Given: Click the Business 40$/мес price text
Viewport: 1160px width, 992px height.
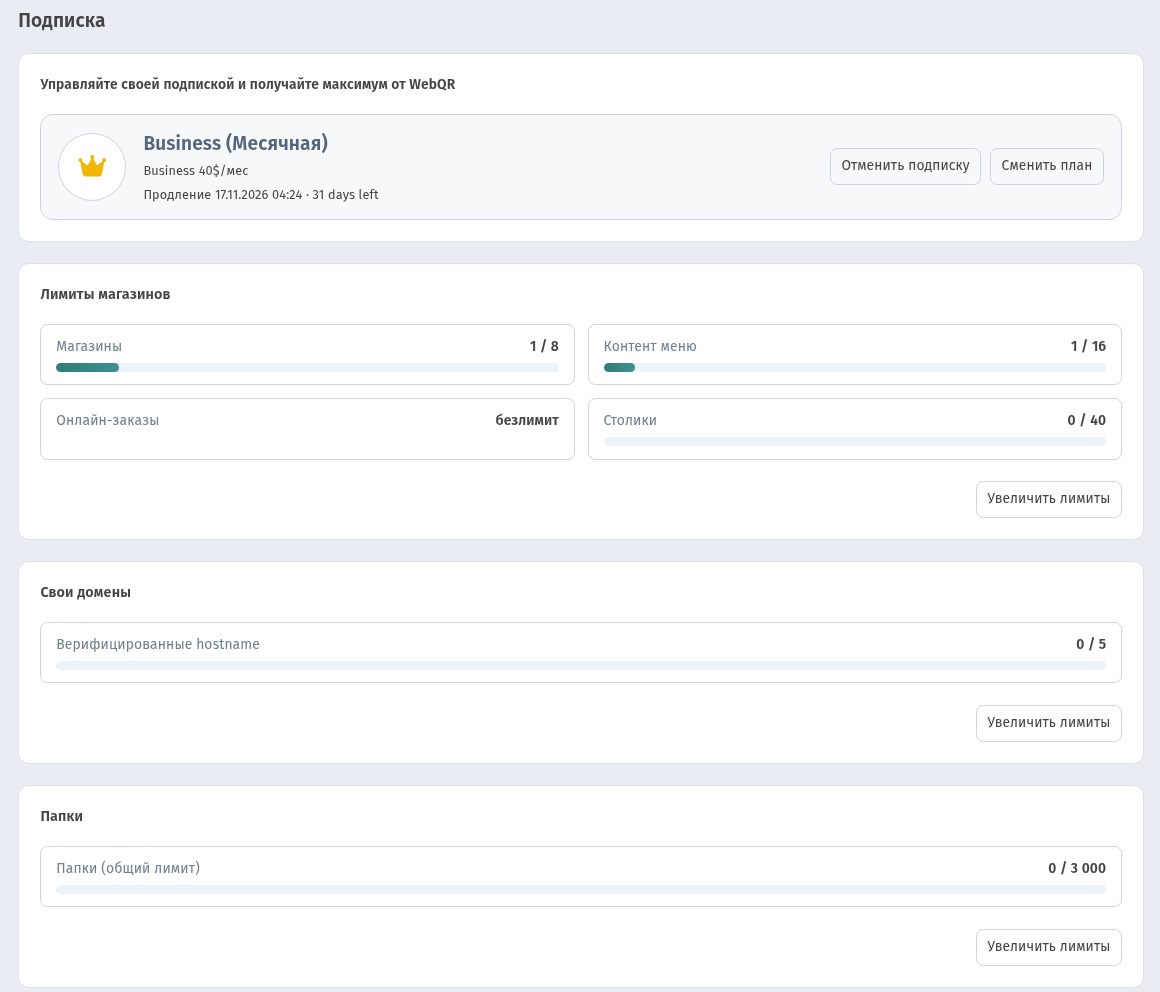Looking at the screenshot, I should click(x=196, y=171).
